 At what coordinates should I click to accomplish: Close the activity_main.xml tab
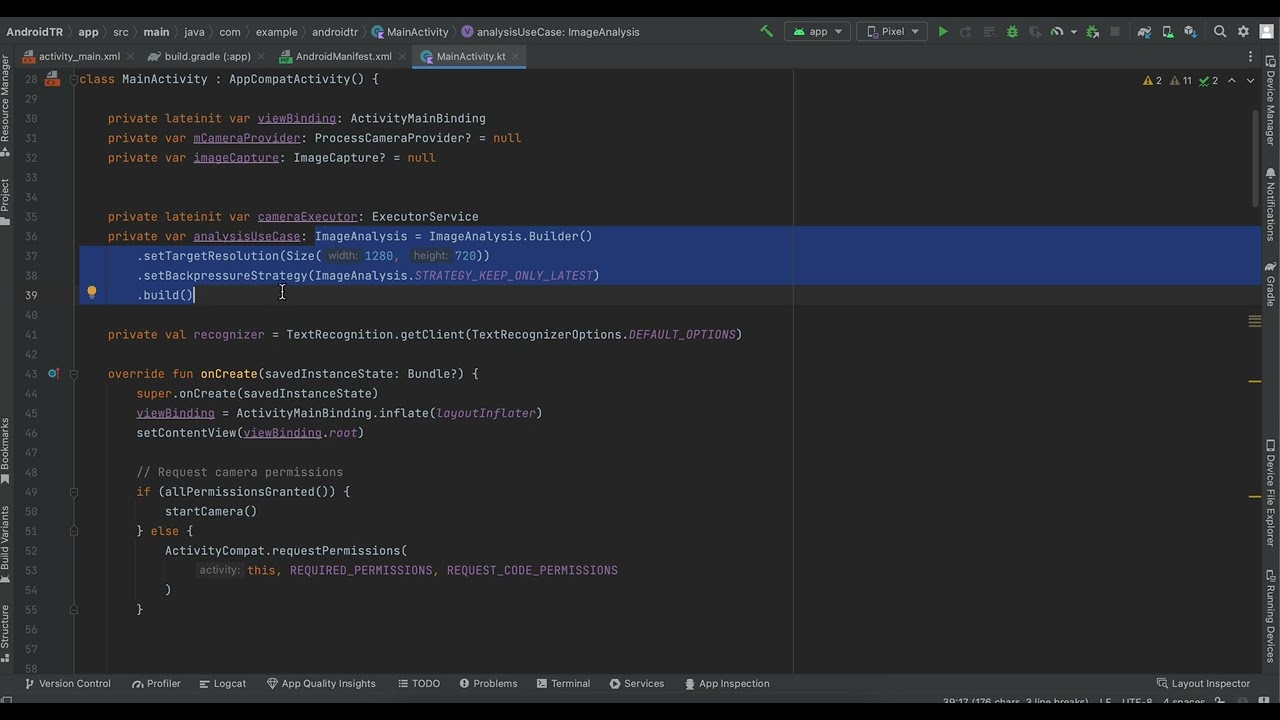coord(132,57)
